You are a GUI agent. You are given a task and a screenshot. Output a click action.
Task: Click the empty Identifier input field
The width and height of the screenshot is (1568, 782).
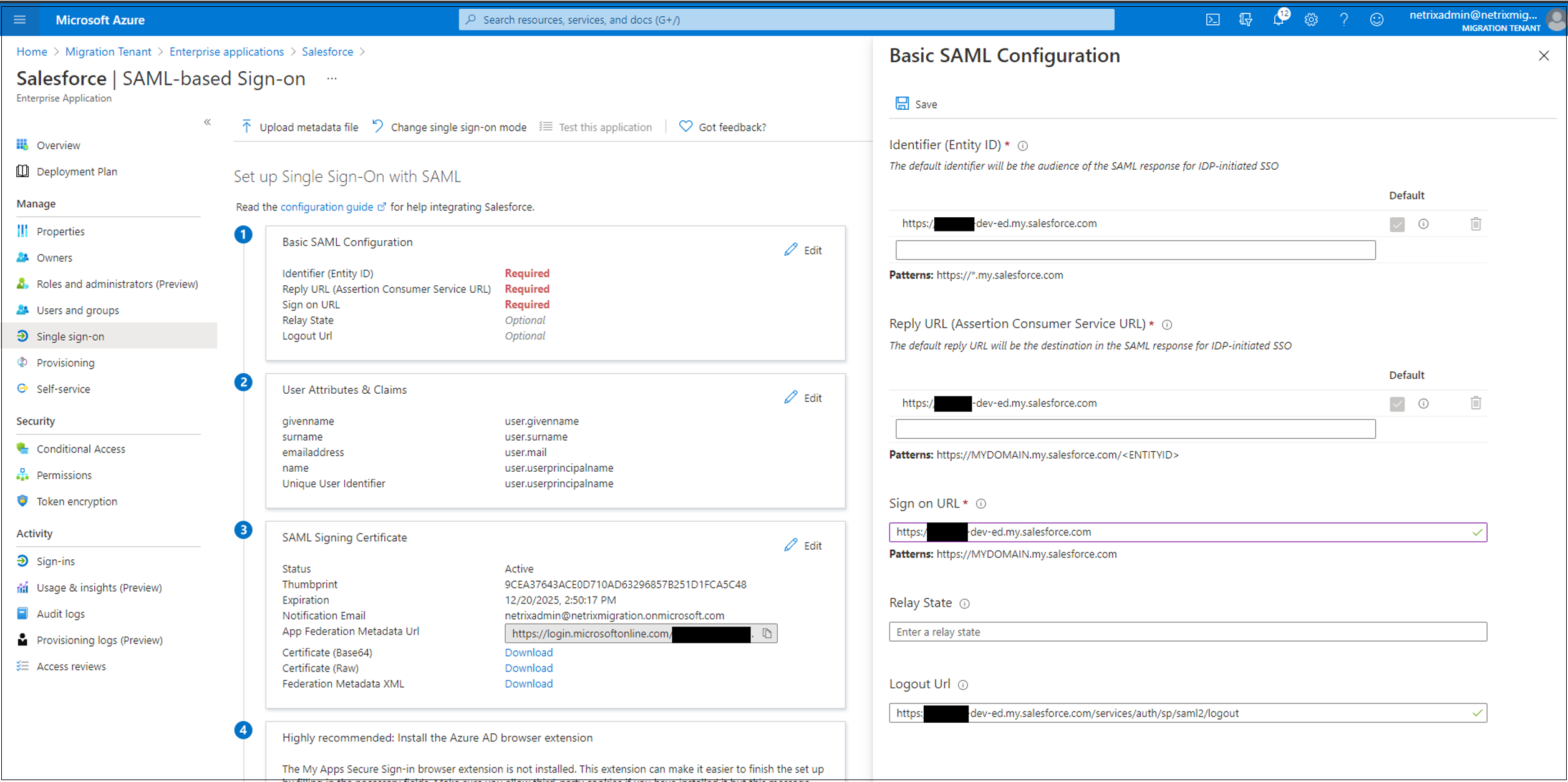click(x=1135, y=250)
